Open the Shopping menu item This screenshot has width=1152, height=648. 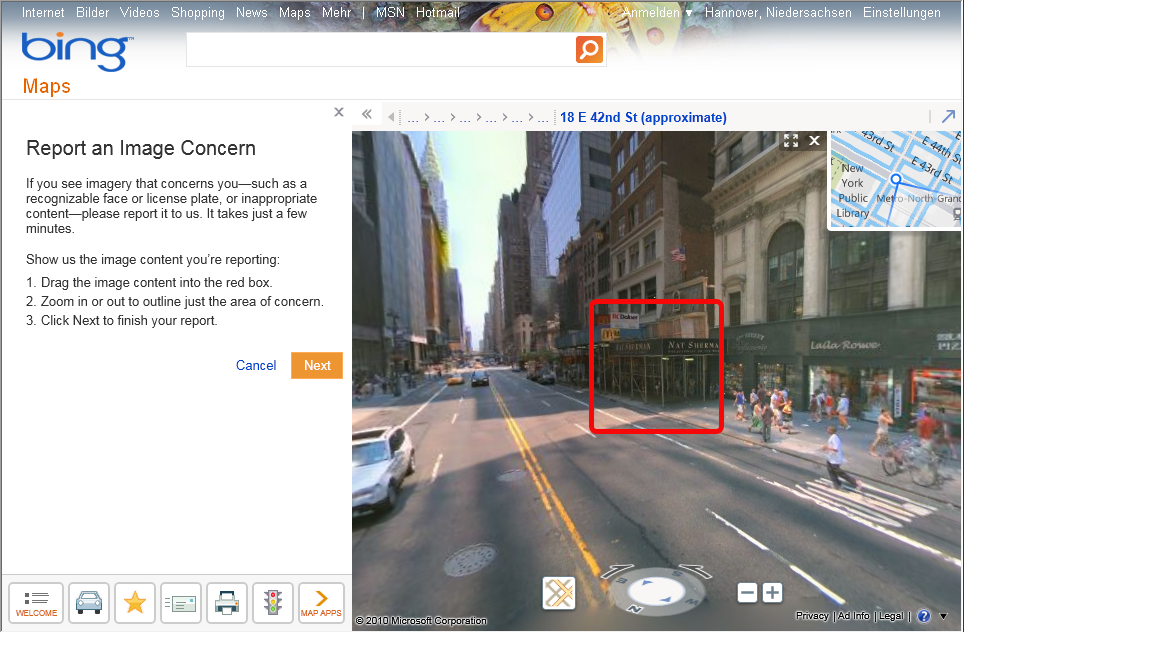pyautogui.click(x=198, y=12)
